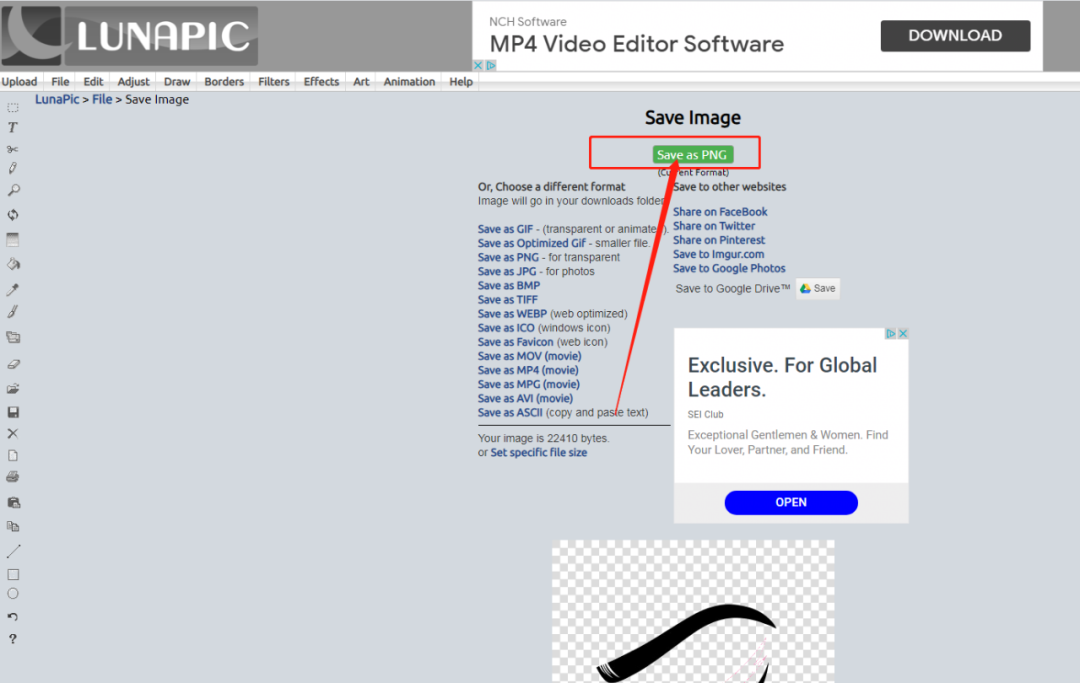Click Share on FaceBook link
Viewport: 1080px width, 683px height.
click(x=720, y=212)
